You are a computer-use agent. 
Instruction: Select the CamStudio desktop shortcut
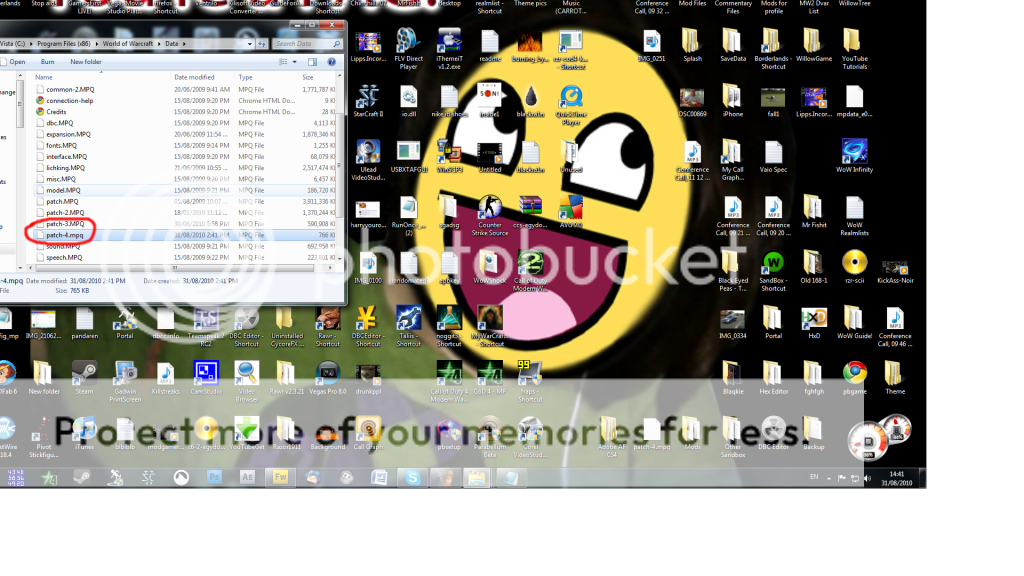[x=206, y=378]
